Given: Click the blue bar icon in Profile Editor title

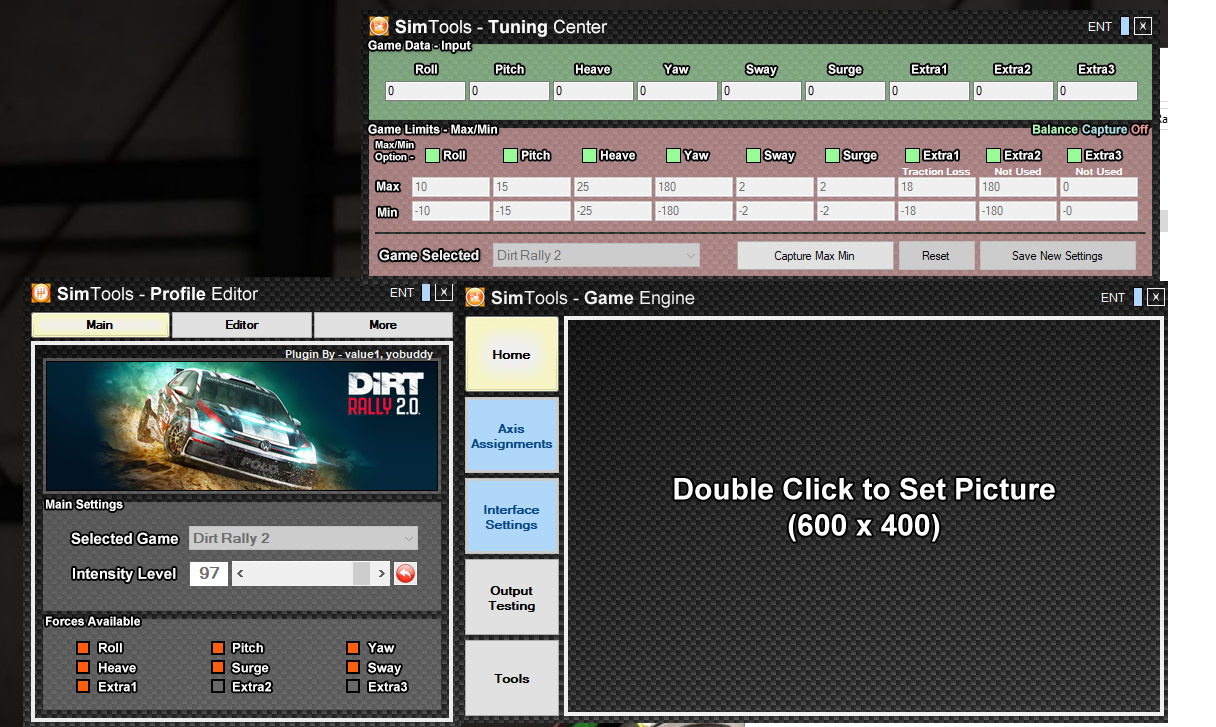Looking at the screenshot, I should point(427,293).
